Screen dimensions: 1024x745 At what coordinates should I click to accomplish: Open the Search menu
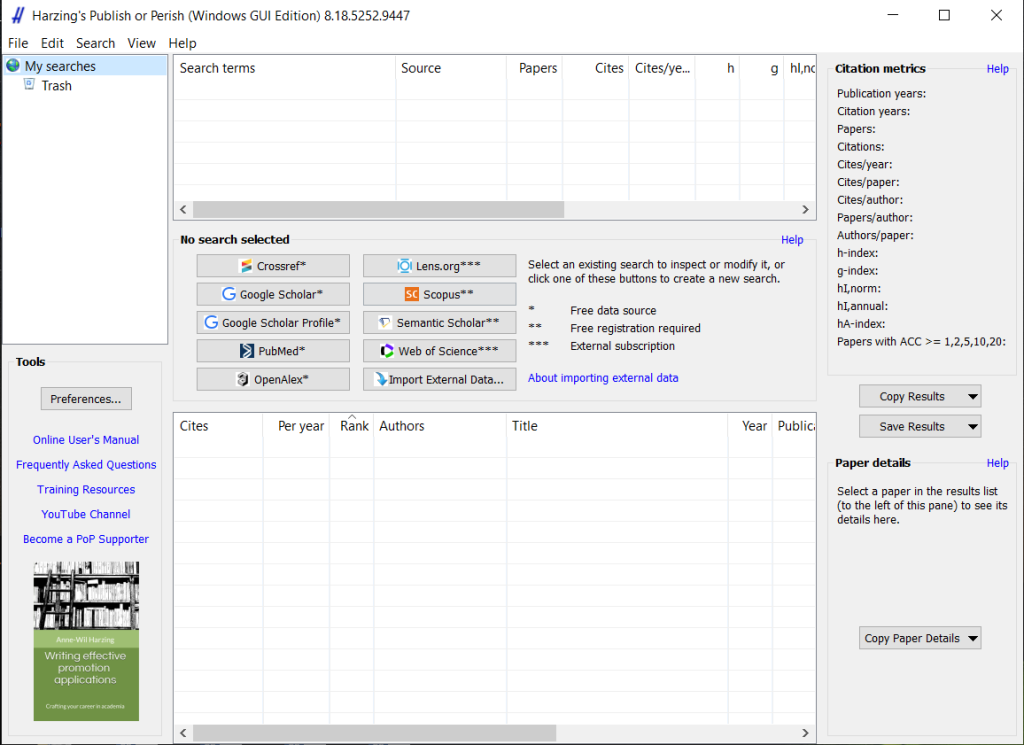coord(95,43)
